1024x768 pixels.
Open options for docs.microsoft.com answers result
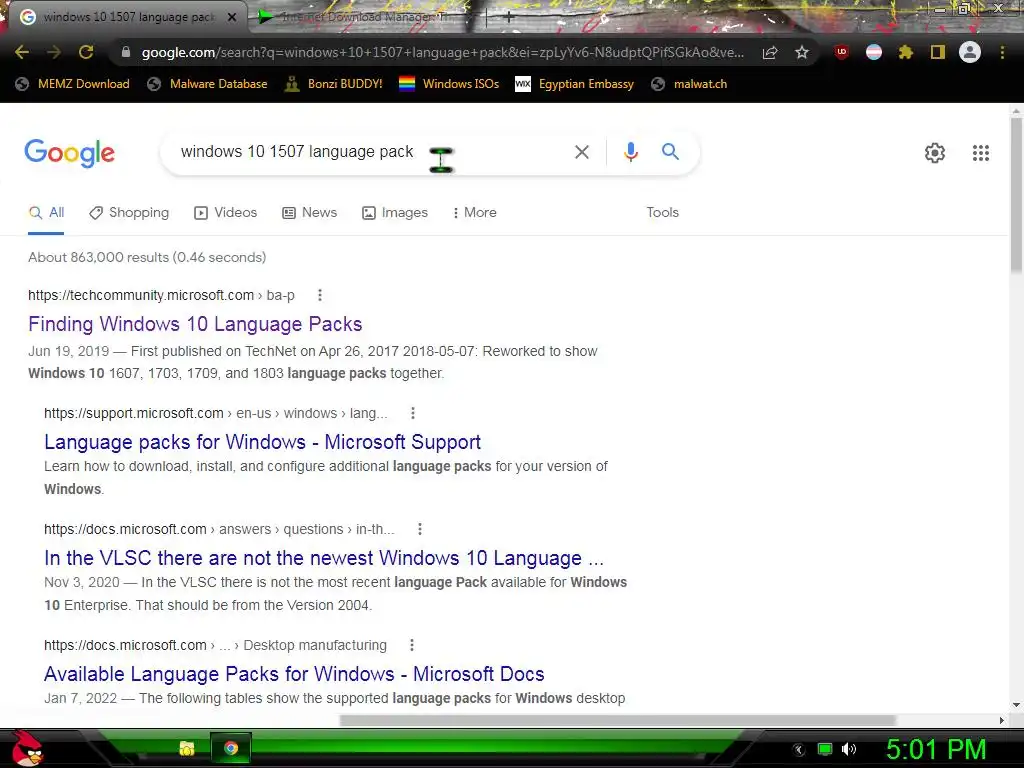tap(420, 529)
